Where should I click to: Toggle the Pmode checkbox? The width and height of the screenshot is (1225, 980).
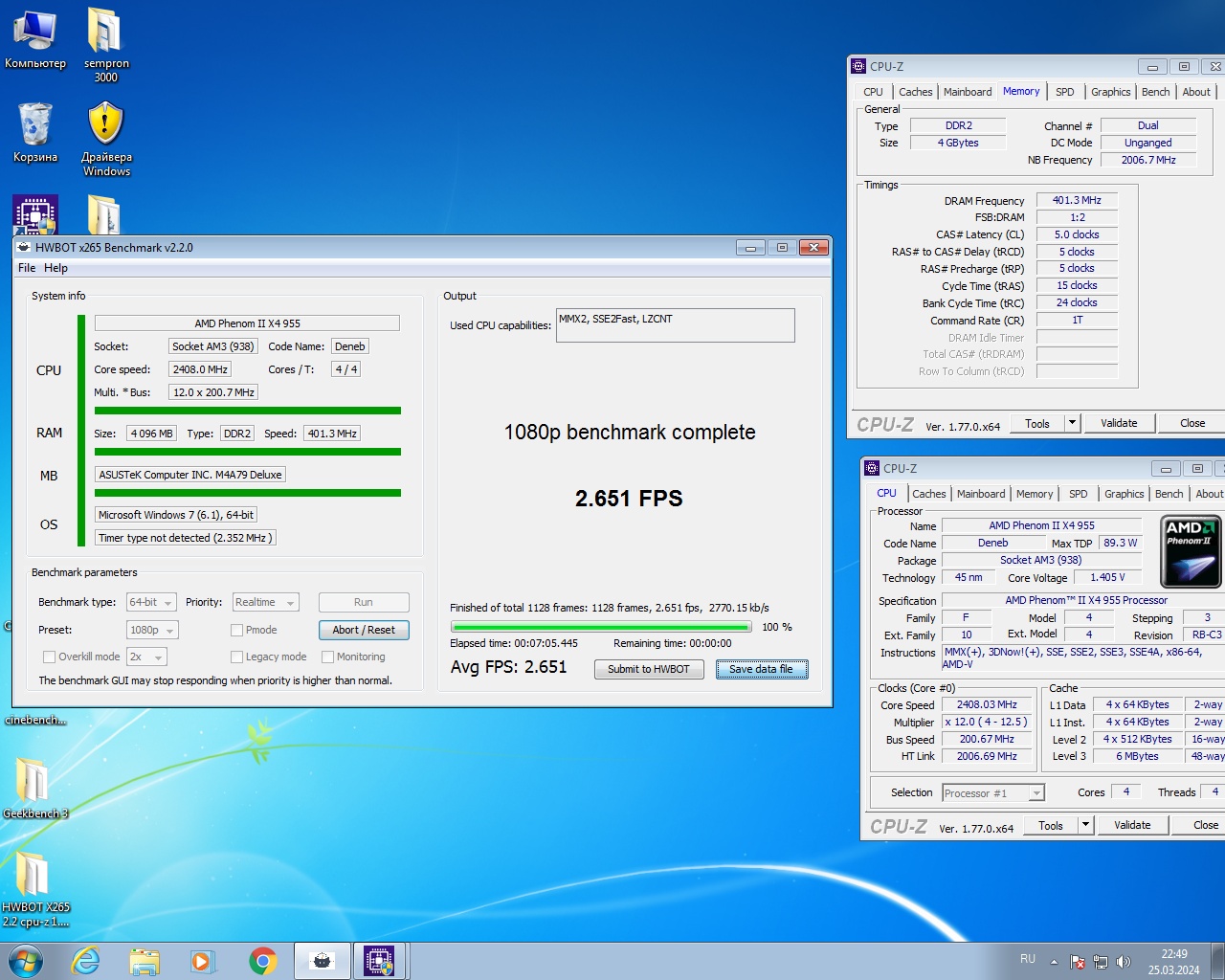click(236, 630)
